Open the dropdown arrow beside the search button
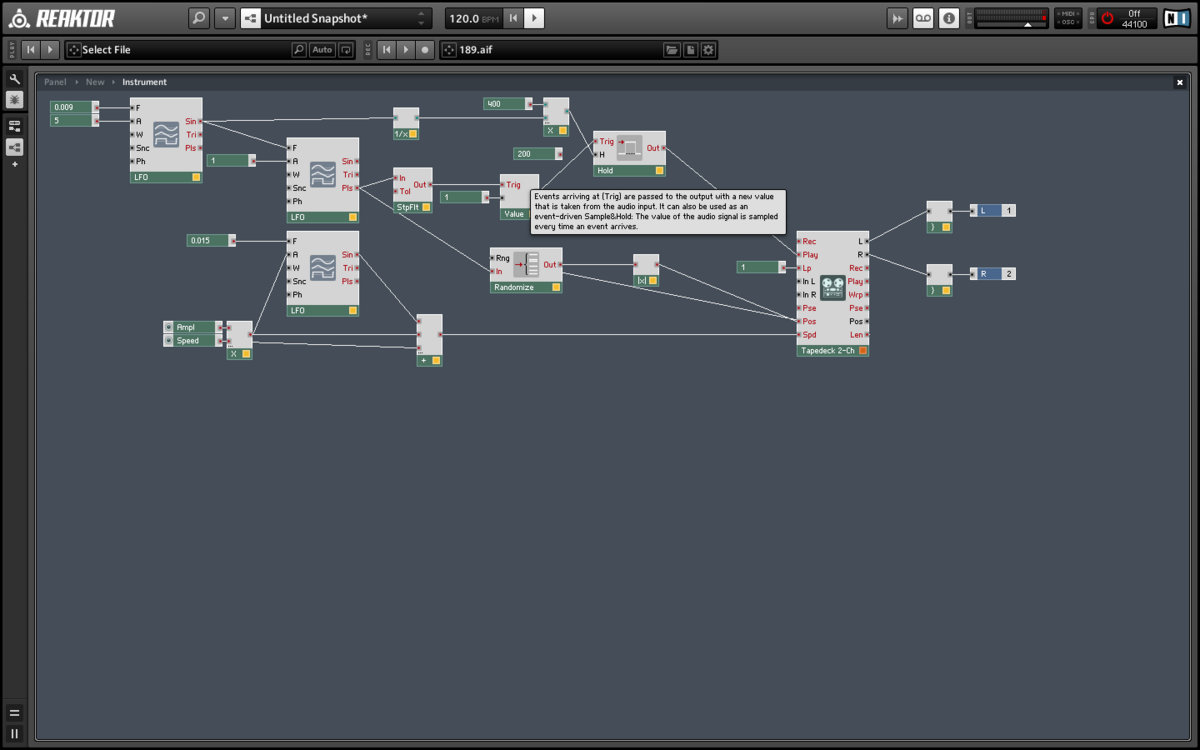This screenshot has width=1200, height=750. click(225, 18)
